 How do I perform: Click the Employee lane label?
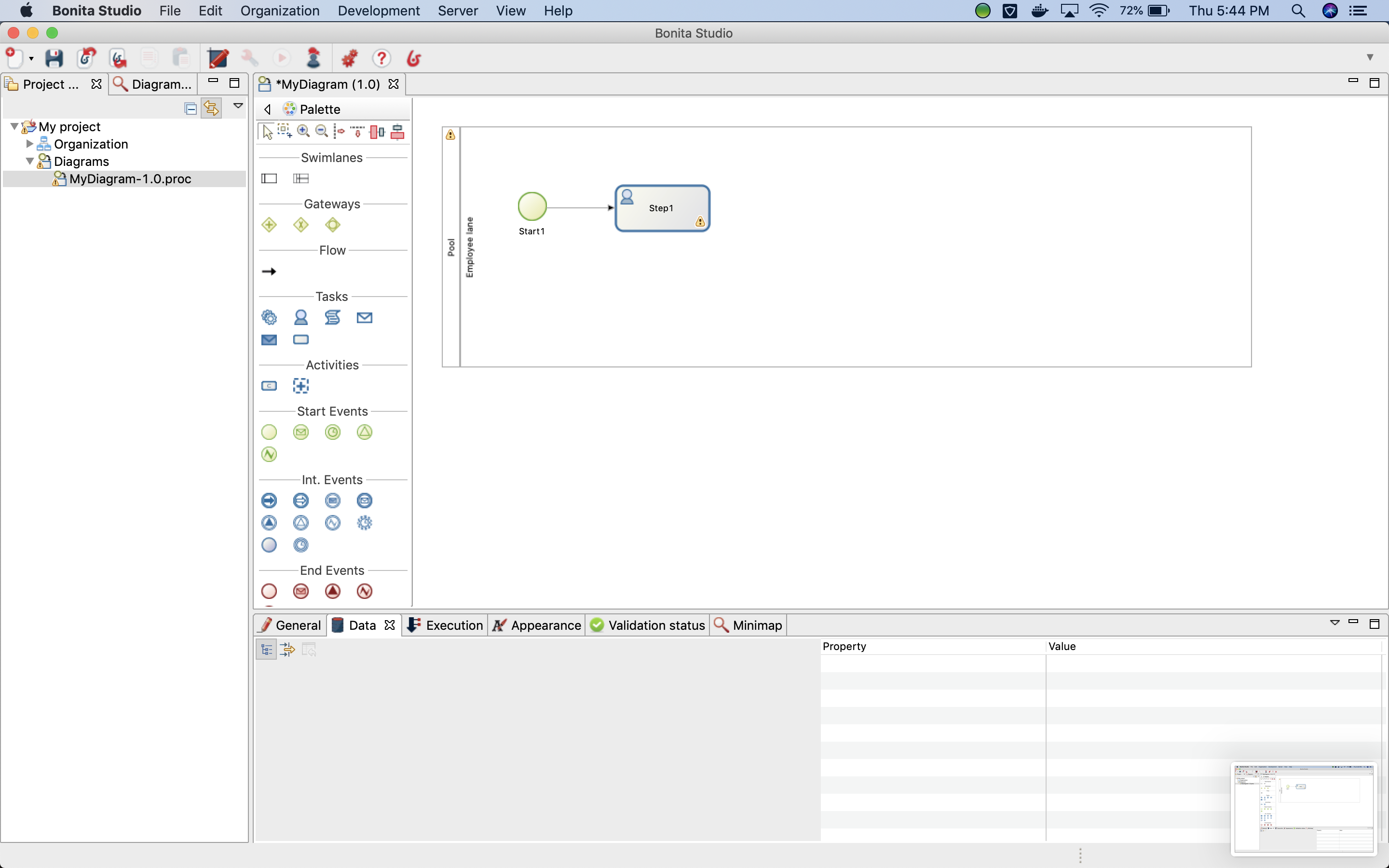coord(469,247)
